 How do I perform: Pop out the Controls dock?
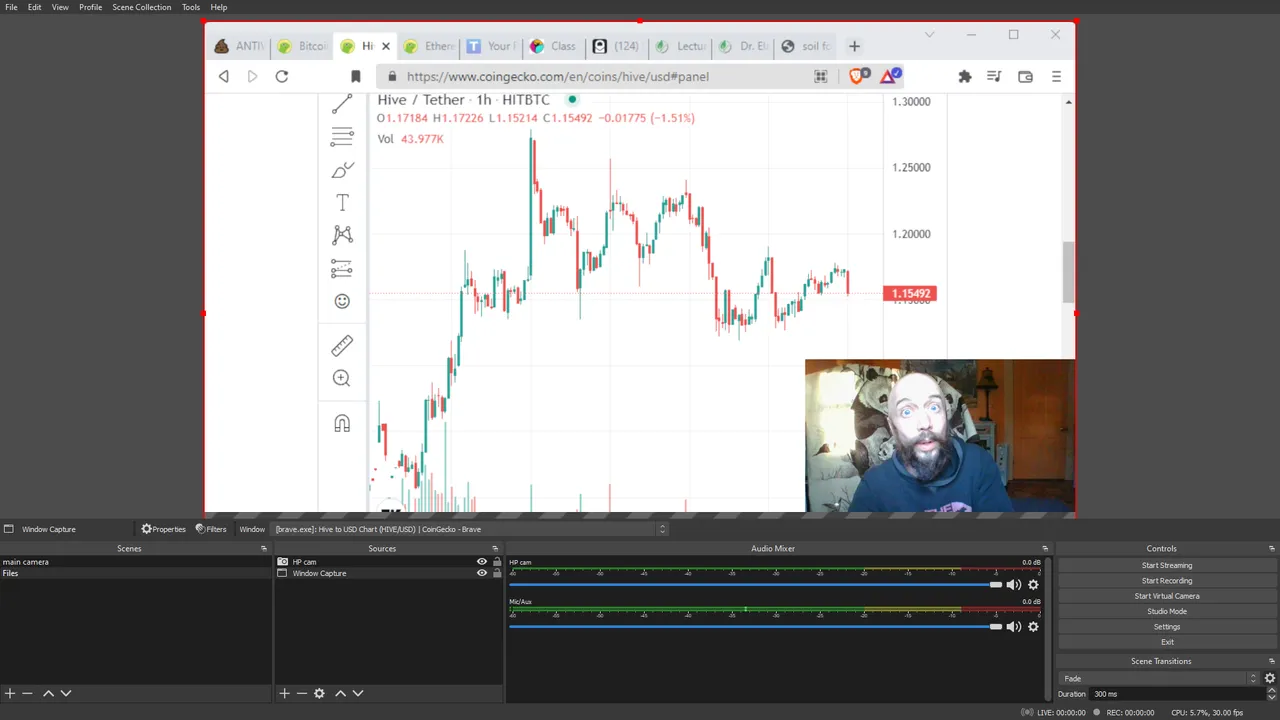tap(1272, 548)
